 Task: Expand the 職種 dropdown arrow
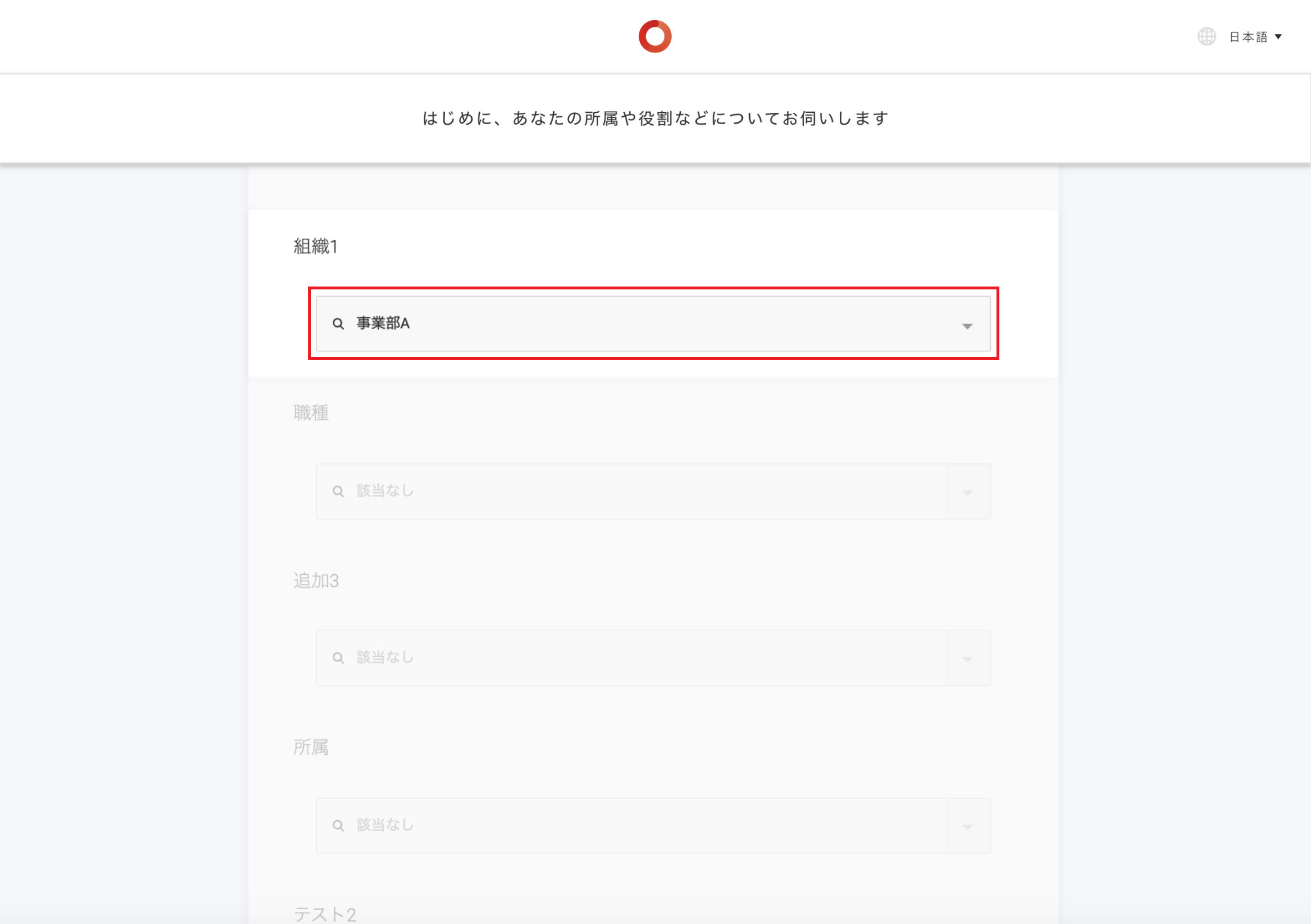(967, 492)
